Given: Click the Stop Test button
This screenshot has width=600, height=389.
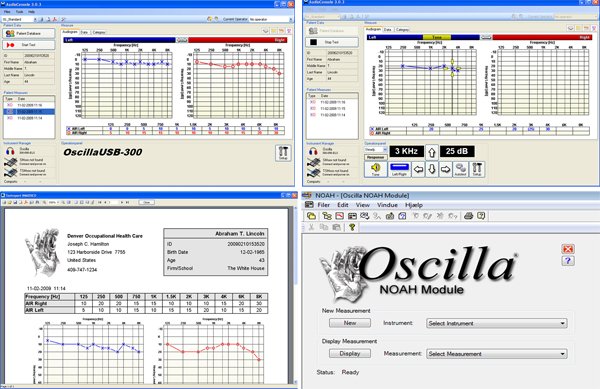Looking at the screenshot, I should click(x=332, y=42).
